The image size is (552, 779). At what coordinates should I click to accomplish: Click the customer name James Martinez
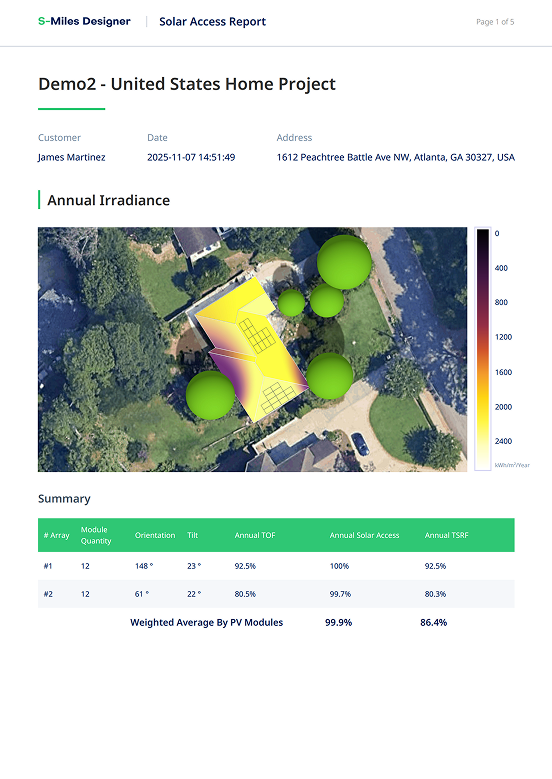[x=72, y=157]
